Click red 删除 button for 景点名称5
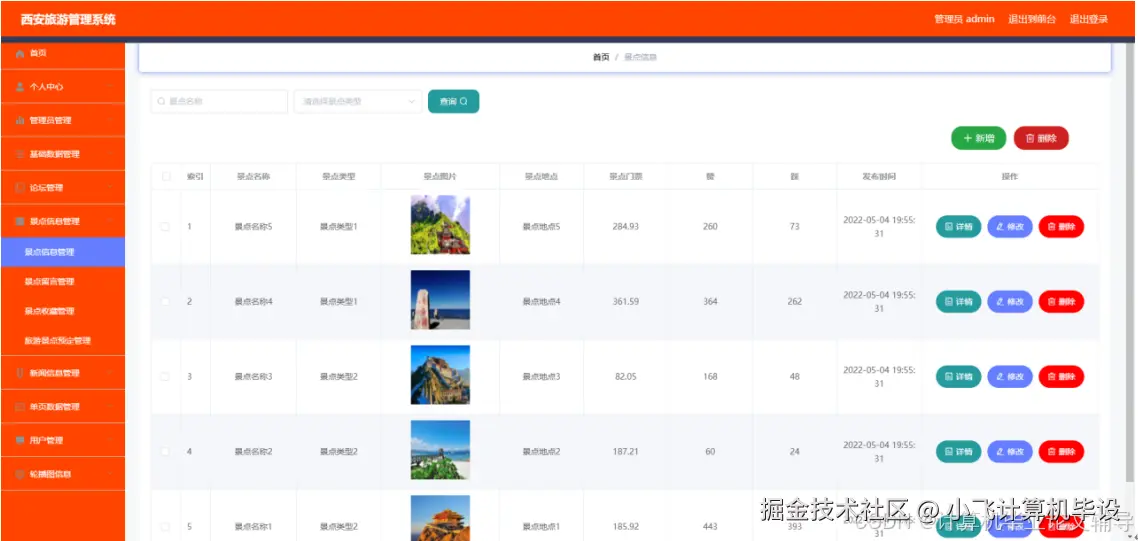The height and width of the screenshot is (541, 1138). pos(1061,227)
